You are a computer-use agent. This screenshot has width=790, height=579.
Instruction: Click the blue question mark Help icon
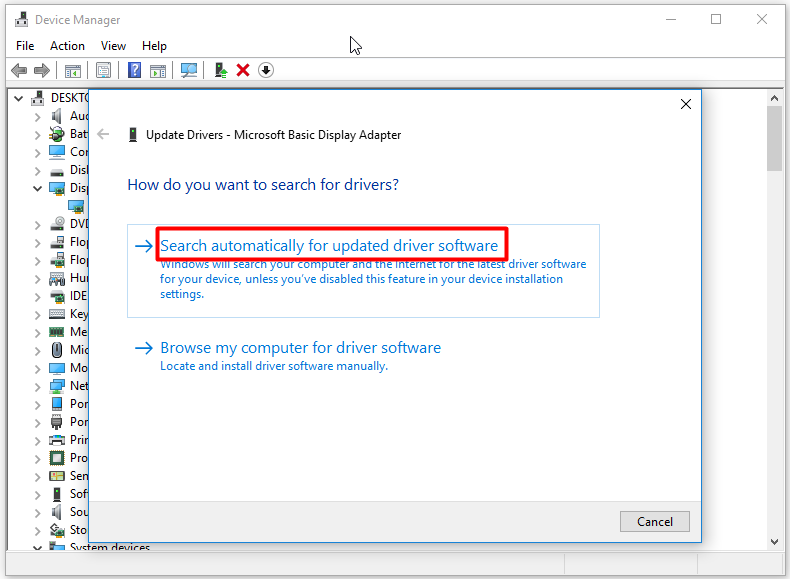click(x=135, y=70)
